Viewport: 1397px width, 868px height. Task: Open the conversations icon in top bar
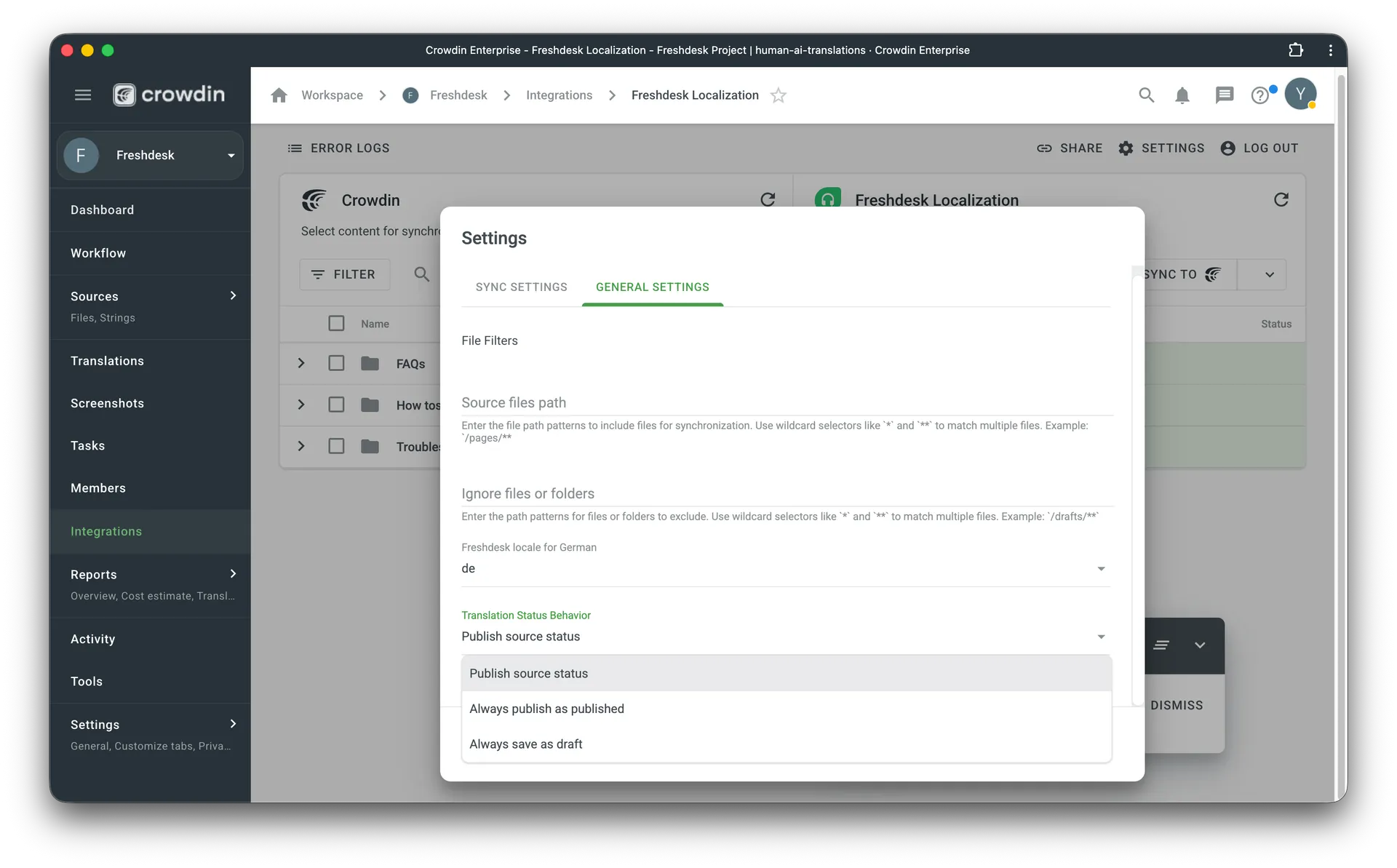(1224, 95)
